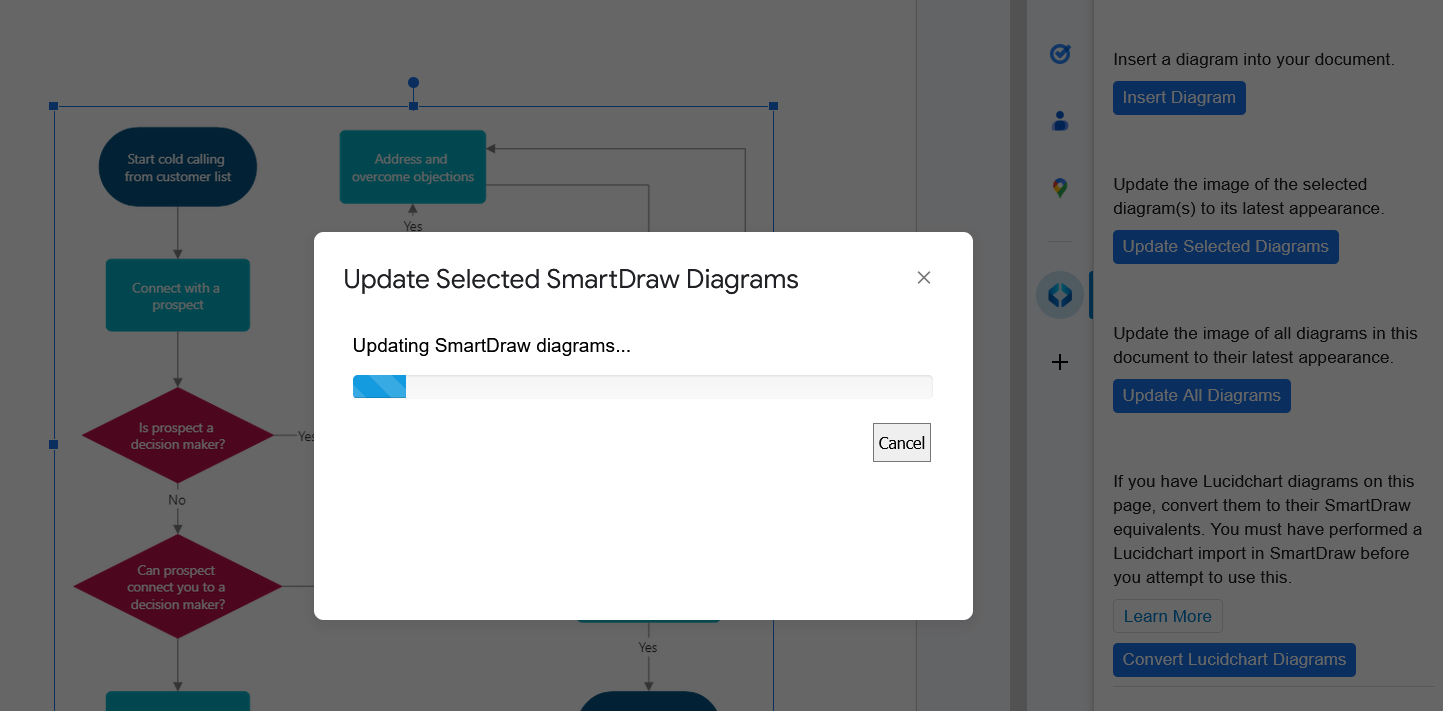Close the Update Selected SmartDraw Diagrams dialog
This screenshot has height=711, width=1443.
[x=923, y=277]
